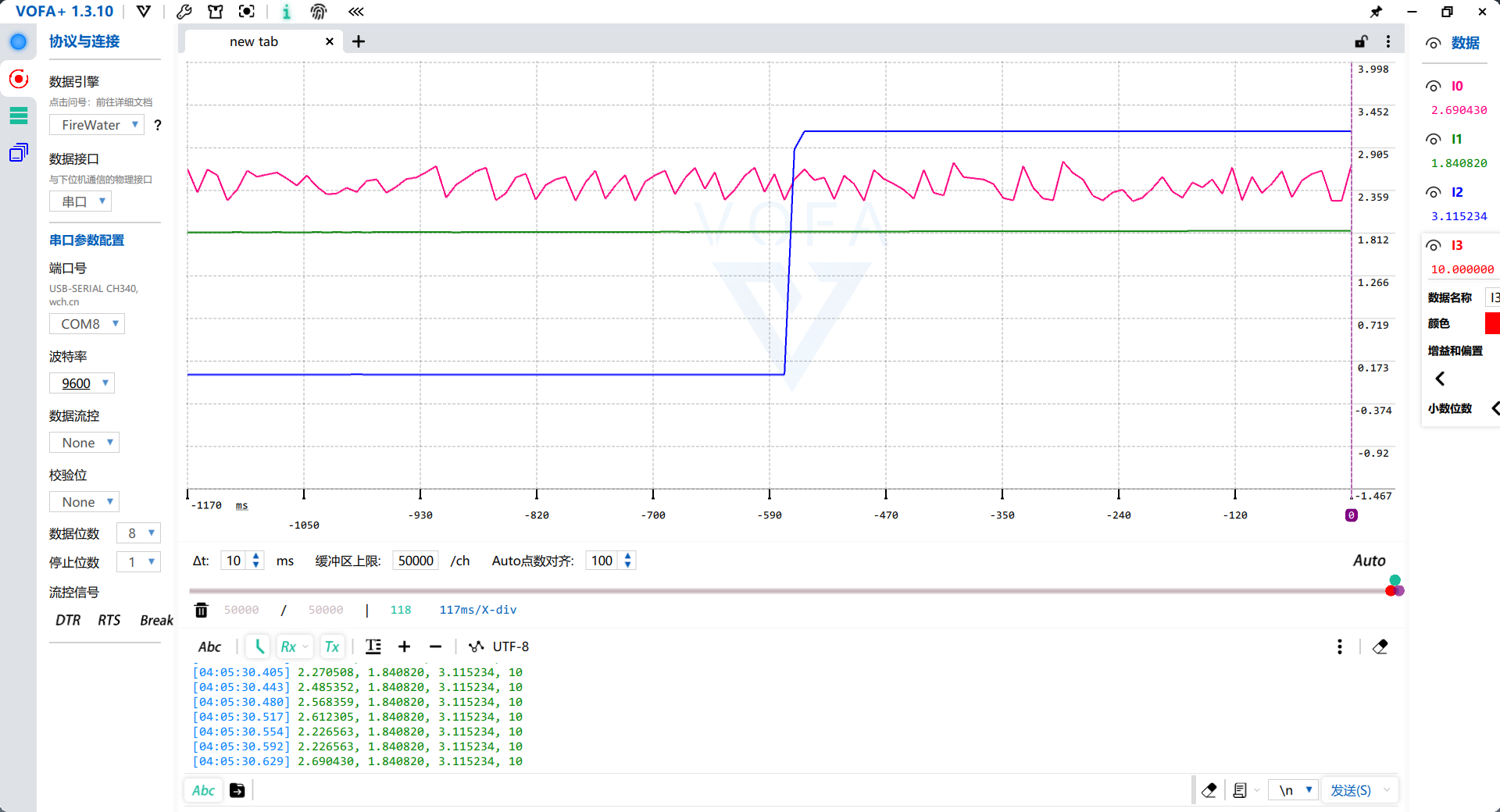Pin the window with pushpin icon
1500x812 pixels.
coord(1376,11)
